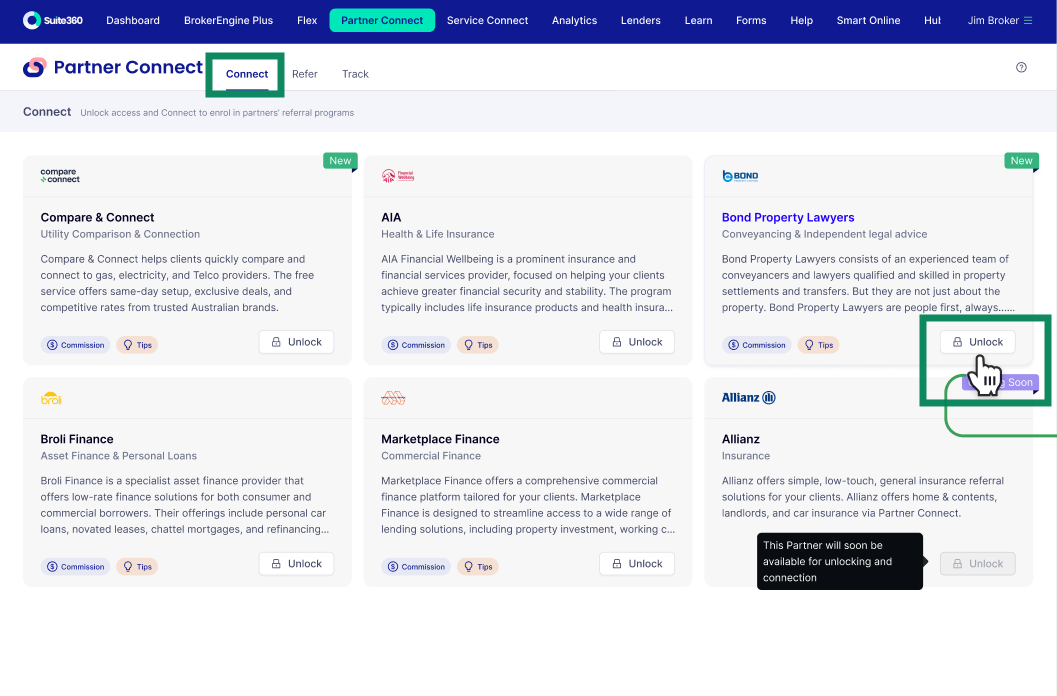Switch to the Refer tab

point(305,74)
